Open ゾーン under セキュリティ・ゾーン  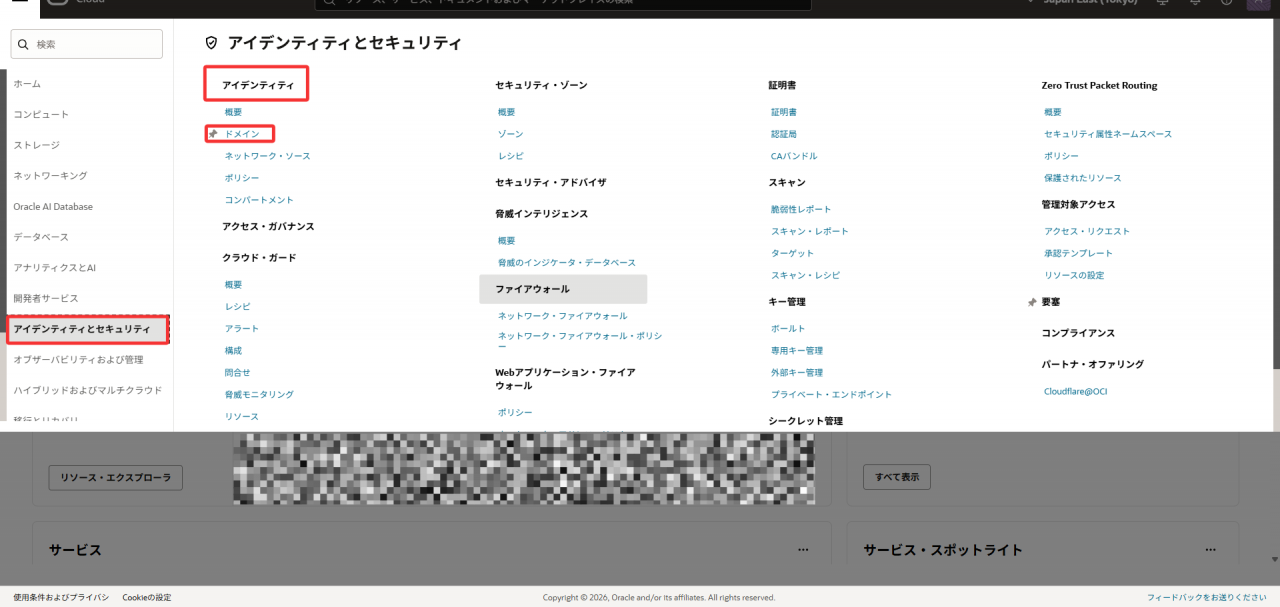[x=511, y=134]
